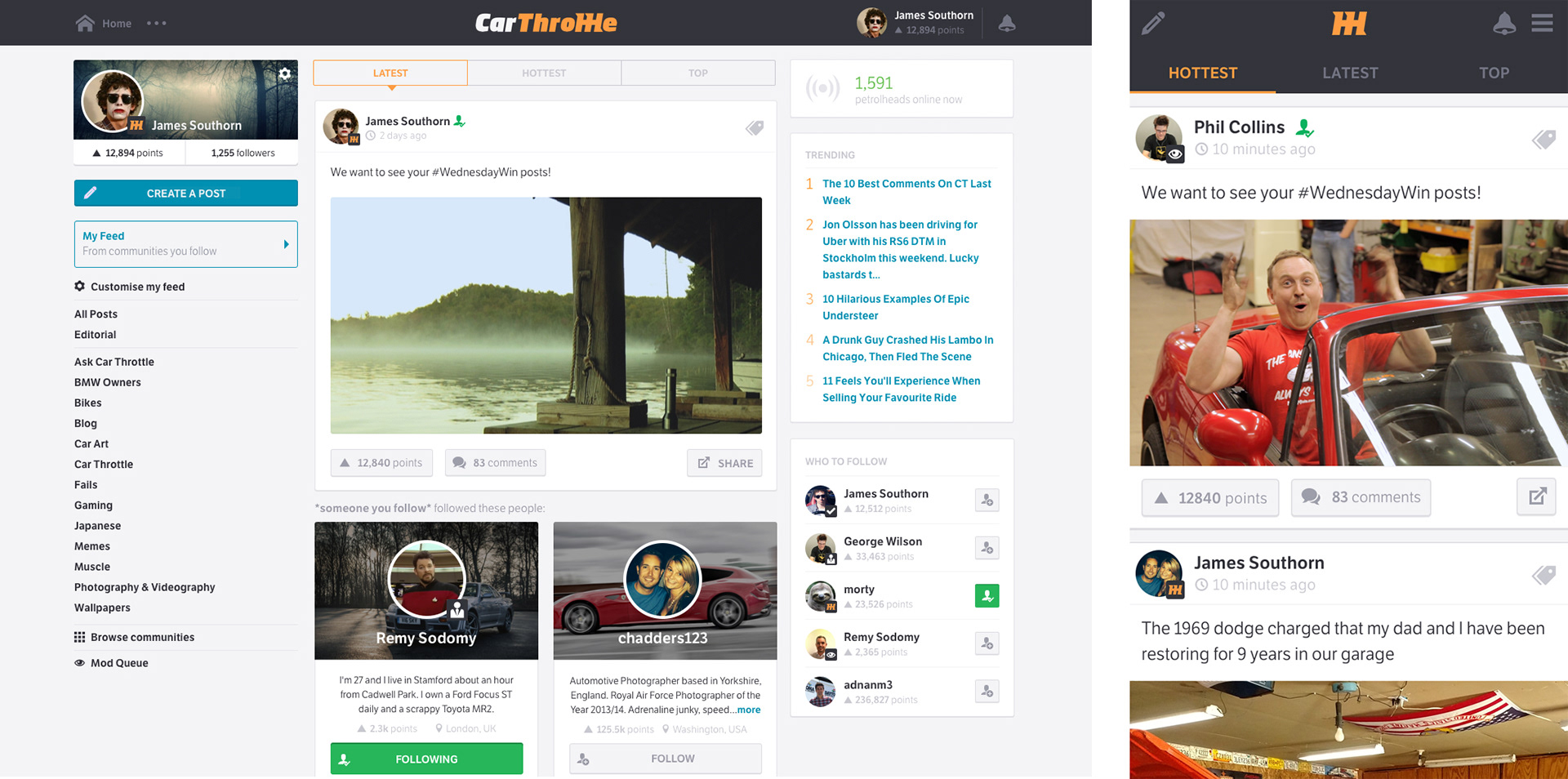Click chadders123's profile thumbnail
This screenshot has width=1568, height=779.
664,579
